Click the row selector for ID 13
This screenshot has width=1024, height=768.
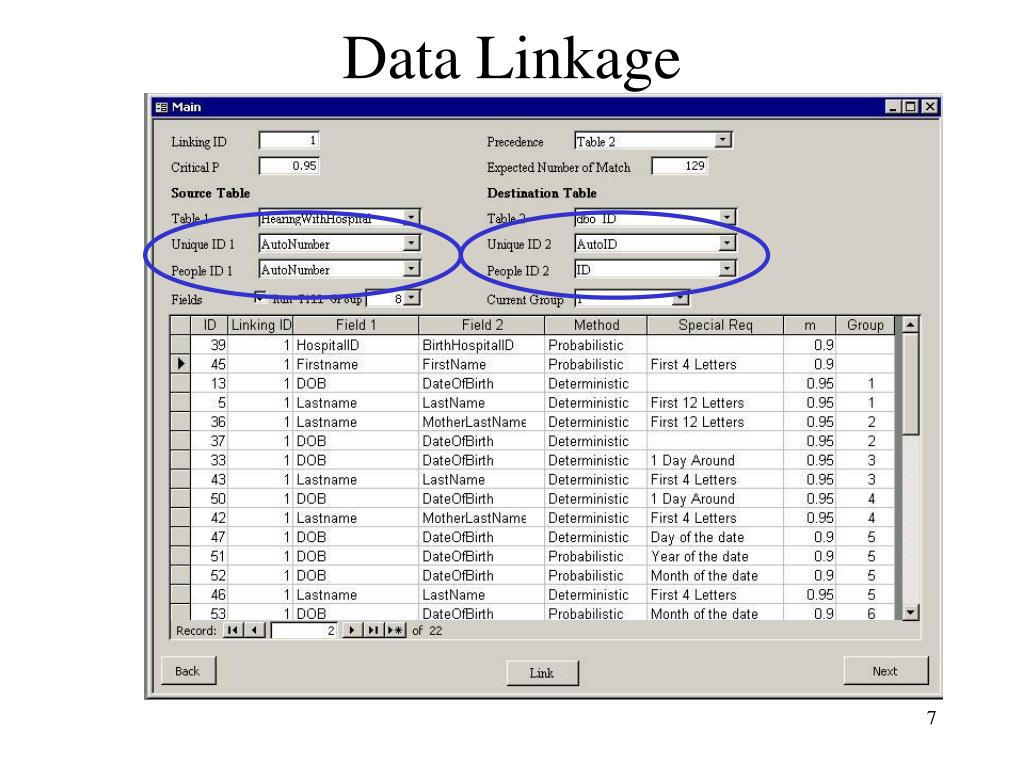[180, 383]
